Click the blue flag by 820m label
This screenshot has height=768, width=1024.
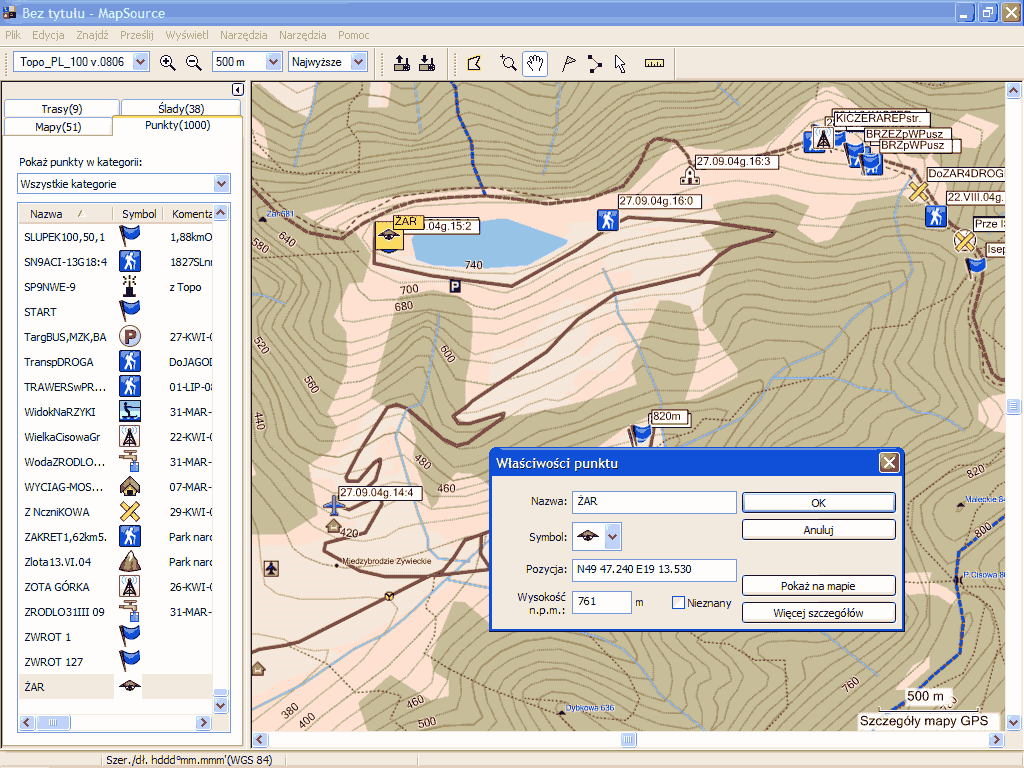(643, 434)
